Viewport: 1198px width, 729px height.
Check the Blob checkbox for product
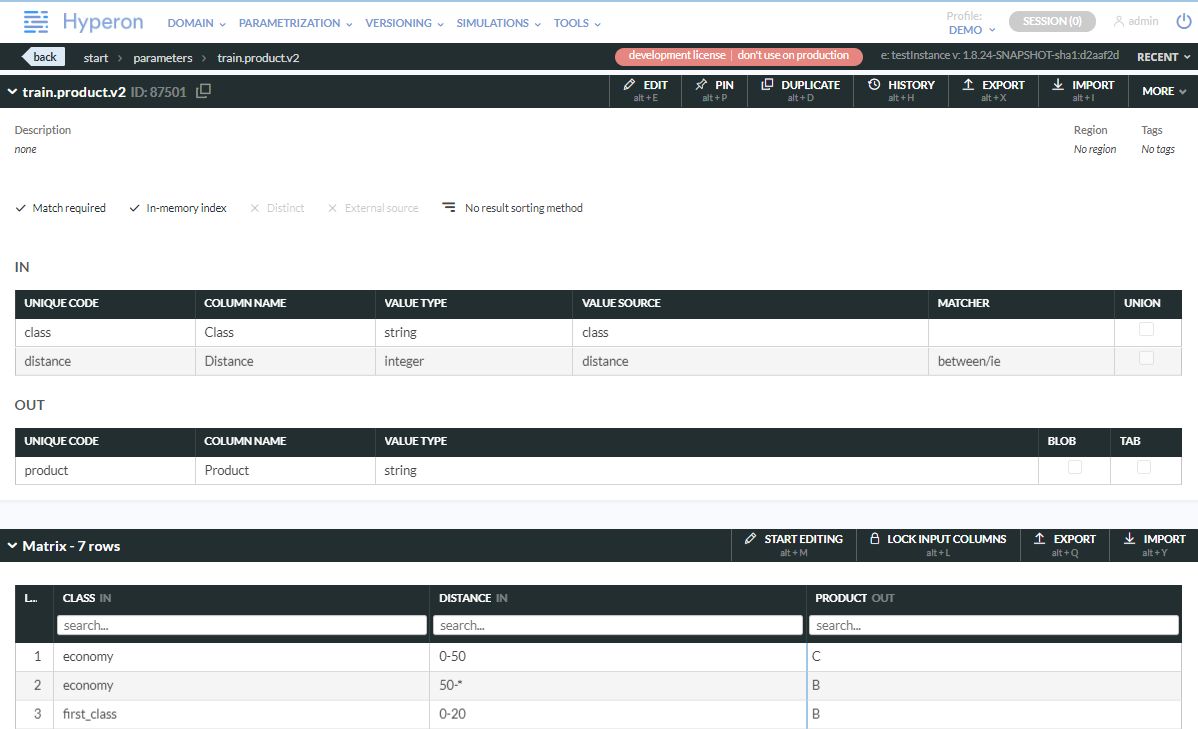1074,467
